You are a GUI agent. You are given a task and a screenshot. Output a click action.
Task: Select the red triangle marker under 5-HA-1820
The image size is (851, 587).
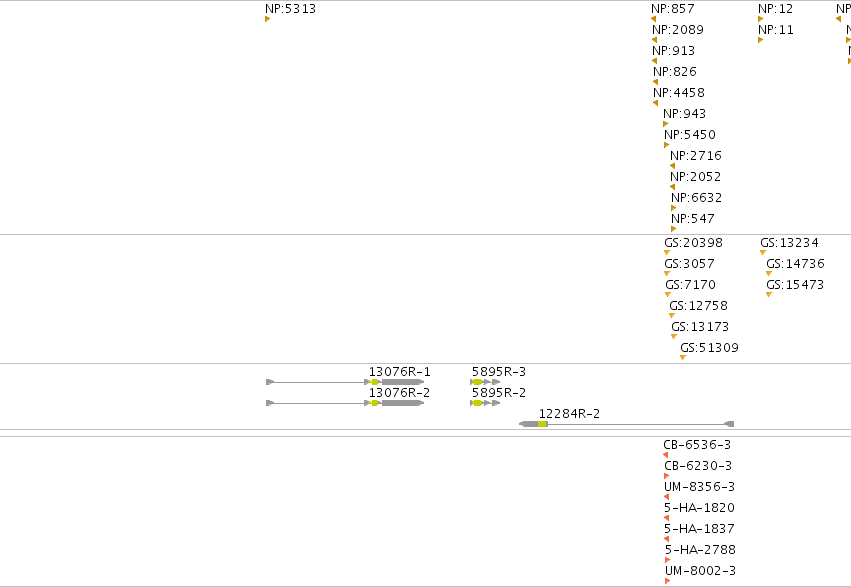(666, 518)
